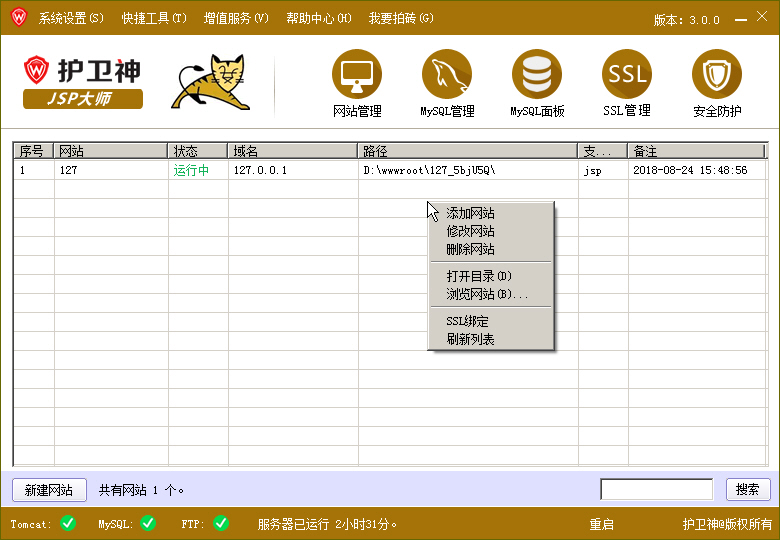
Task: Select 打开目录 in context menu
Action: point(478,276)
